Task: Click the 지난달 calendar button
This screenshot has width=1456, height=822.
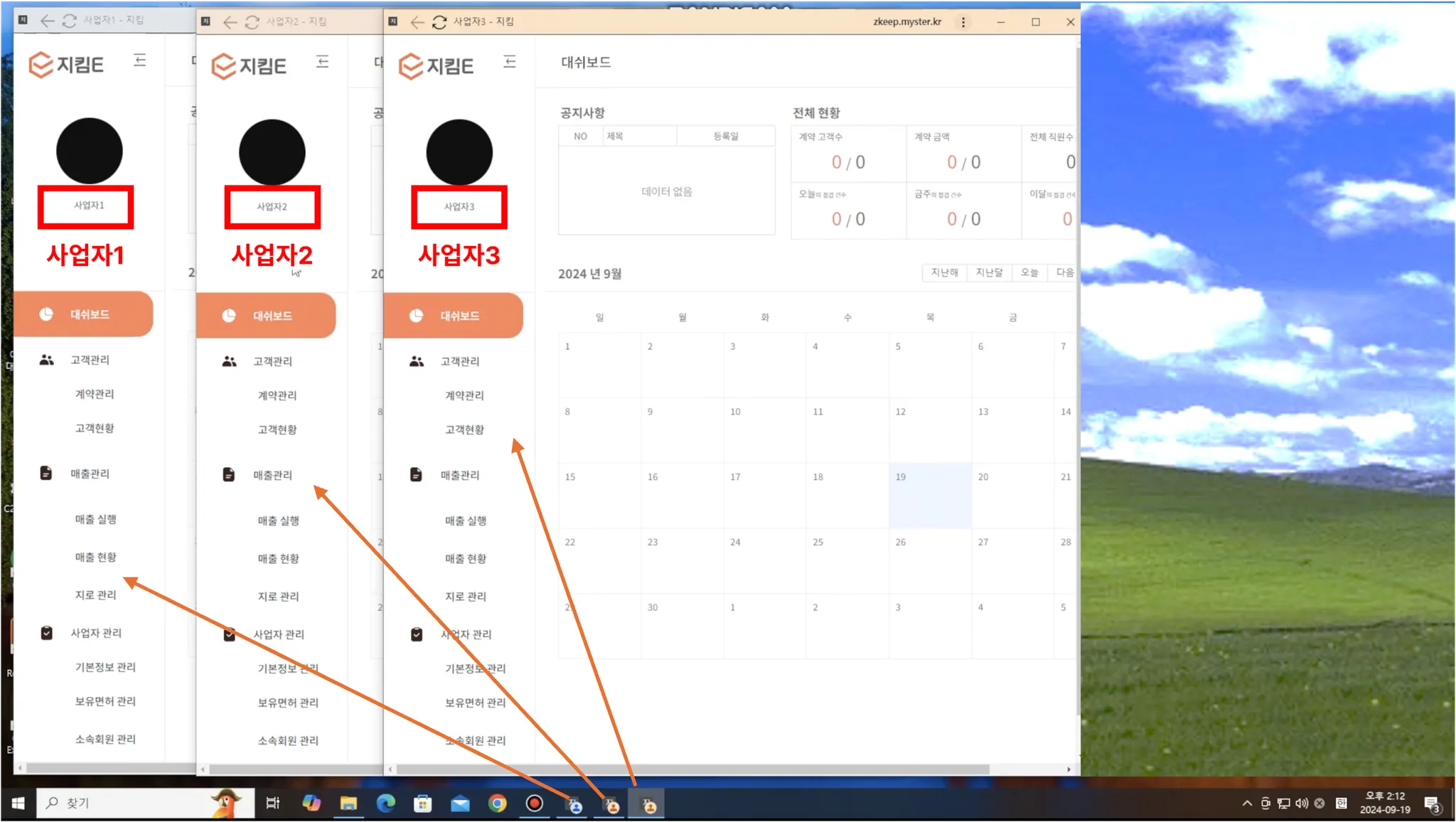Action: (989, 273)
